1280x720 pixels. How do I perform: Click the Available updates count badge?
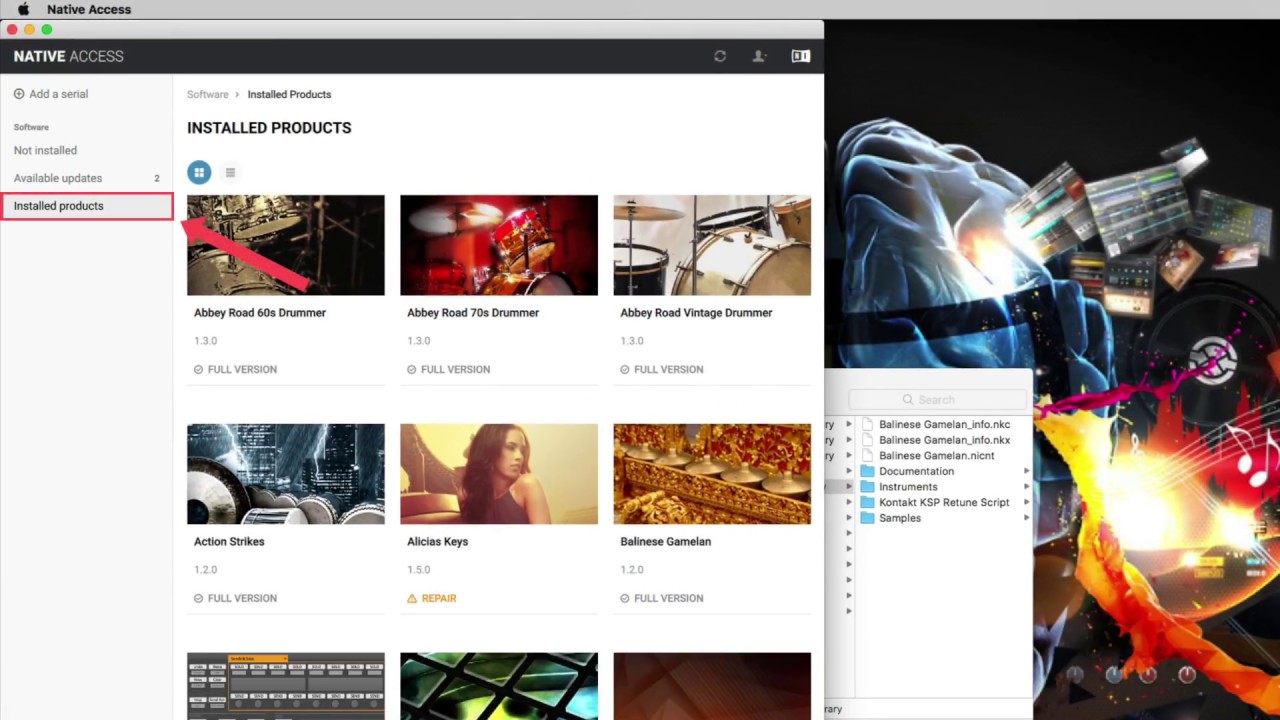point(157,178)
